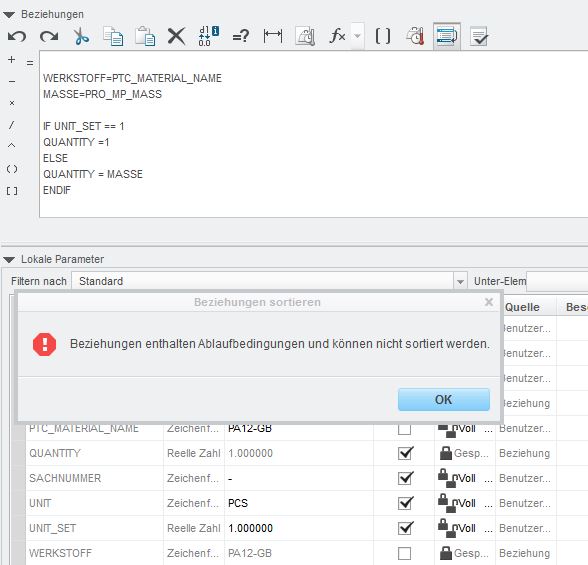Click the verify relations =? icon
This screenshot has height=565, width=588.
tap(240, 36)
